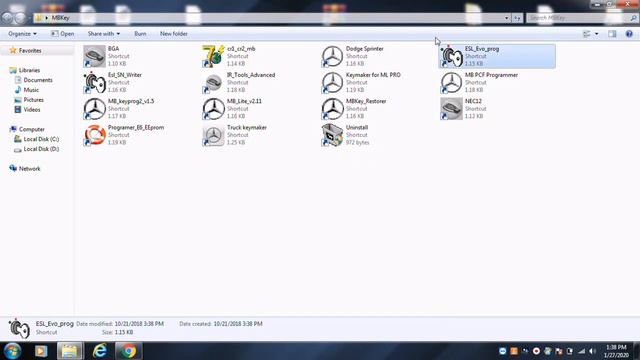This screenshot has width=640, height=360.
Task: Select the MBKey_Restorer shortcut icon
Action: [332, 109]
